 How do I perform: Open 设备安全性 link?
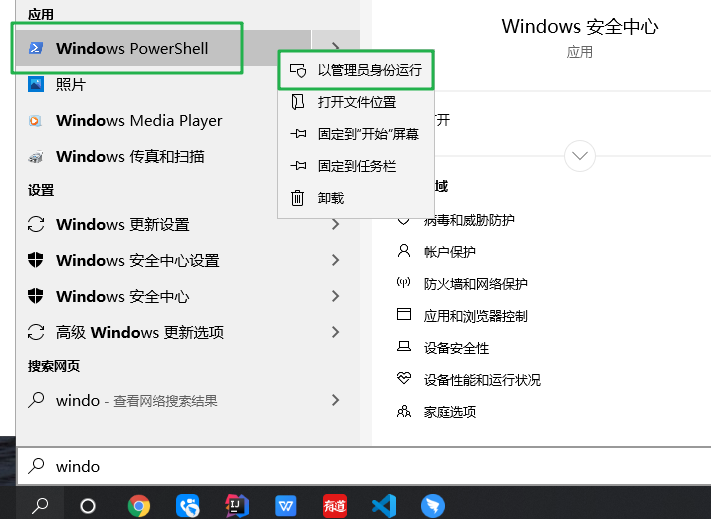(x=456, y=348)
